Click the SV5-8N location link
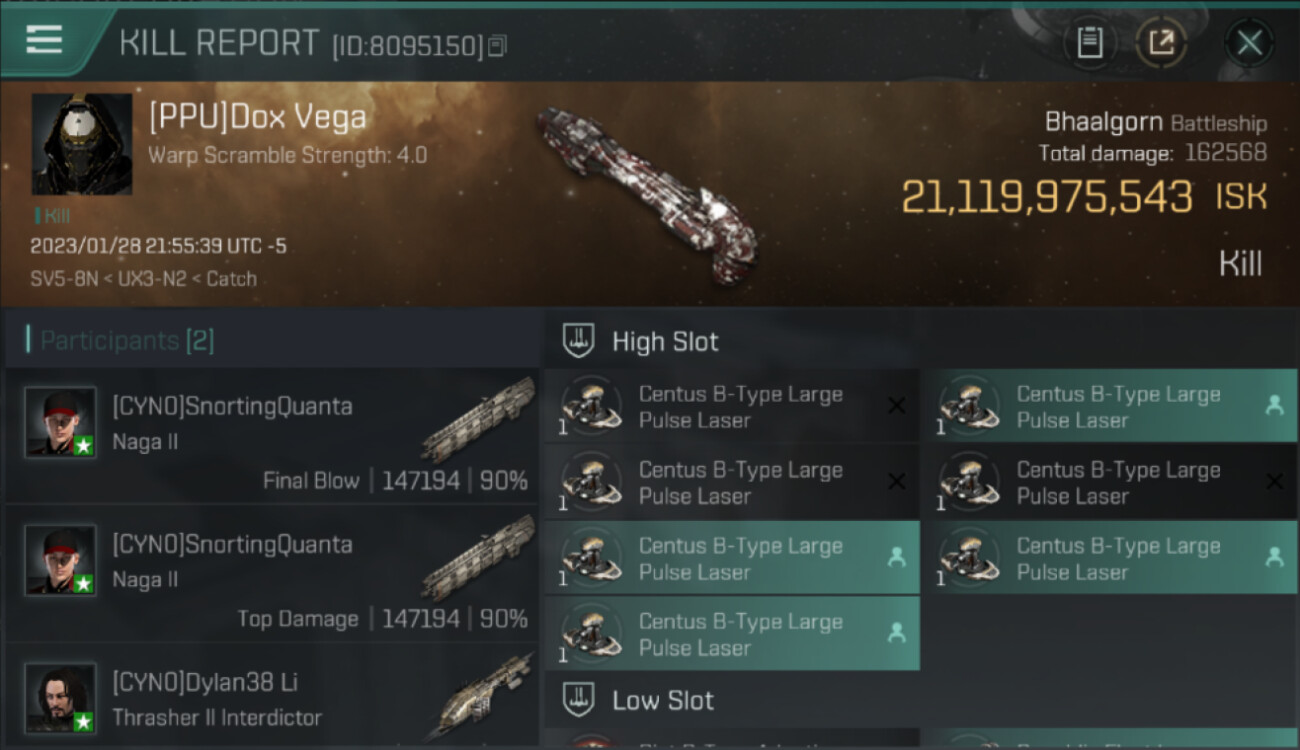The image size is (1300, 750). (64, 279)
